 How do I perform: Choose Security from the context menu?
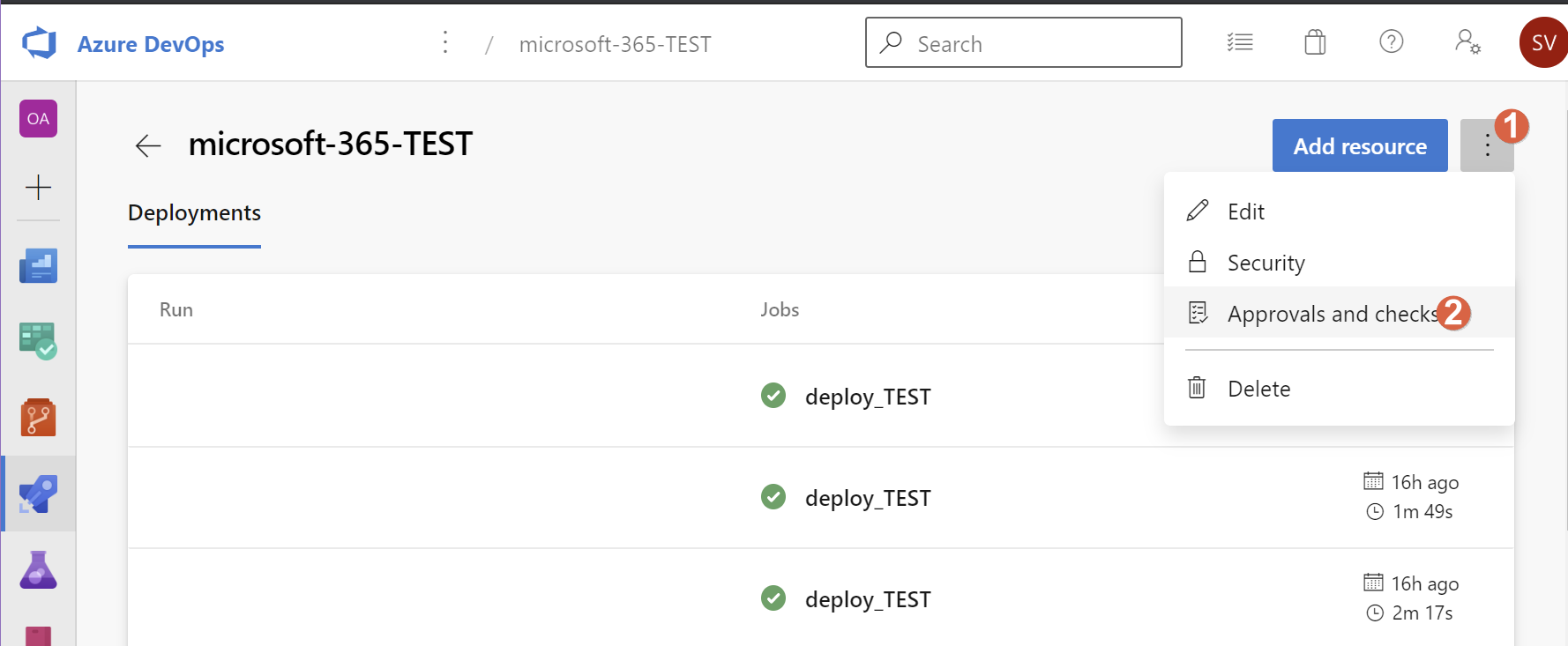tap(1339, 263)
